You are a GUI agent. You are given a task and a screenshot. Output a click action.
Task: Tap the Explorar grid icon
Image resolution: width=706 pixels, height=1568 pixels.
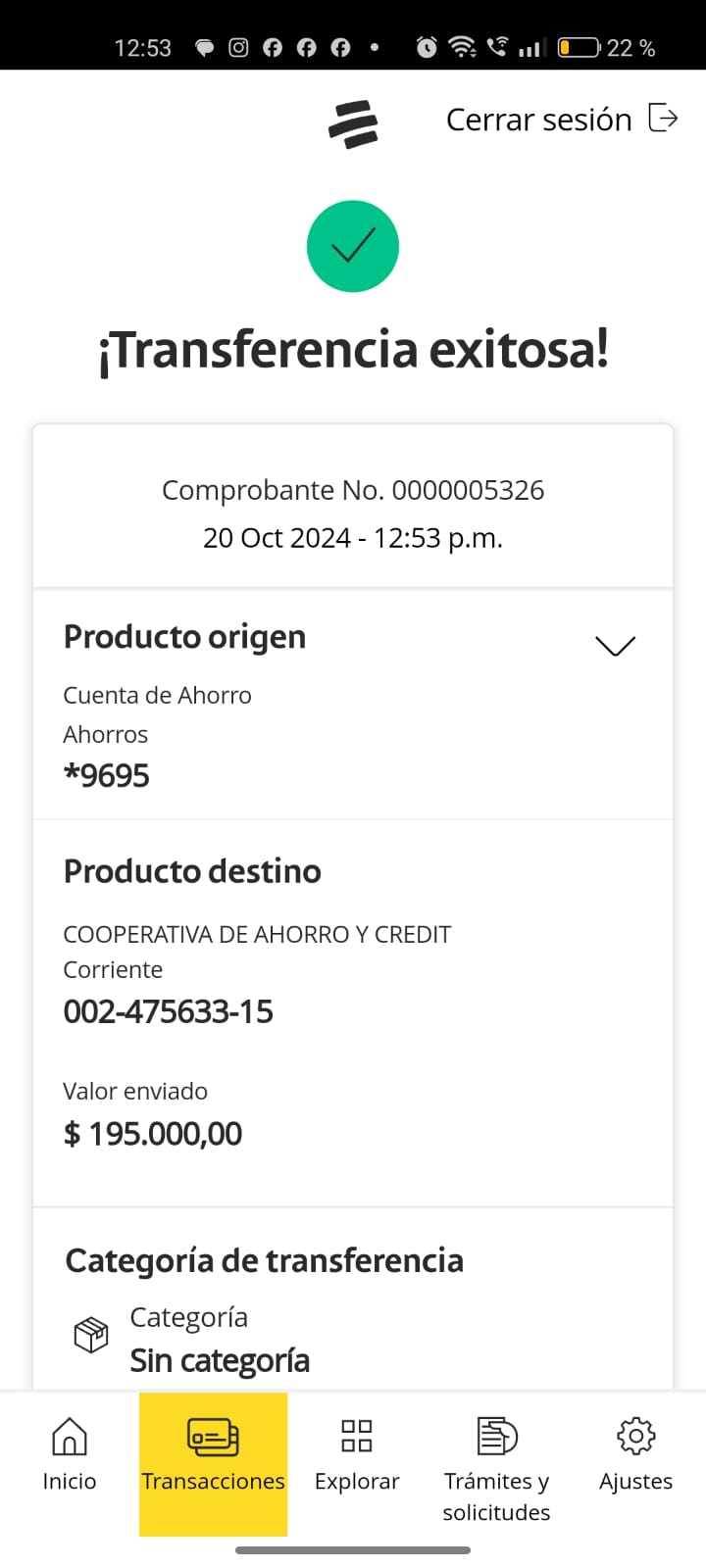[356, 1436]
